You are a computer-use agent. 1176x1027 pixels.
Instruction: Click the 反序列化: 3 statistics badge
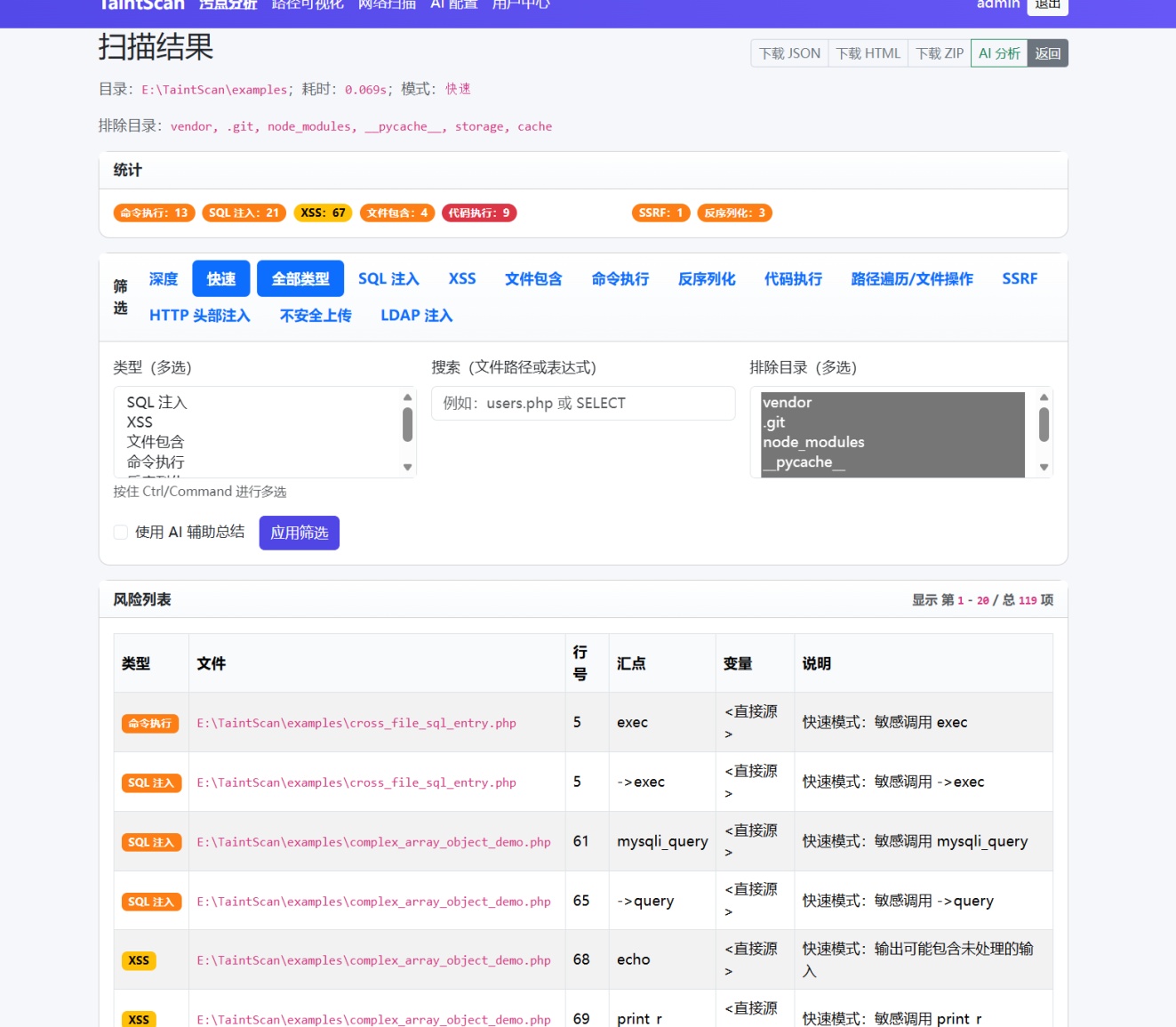[x=734, y=213]
